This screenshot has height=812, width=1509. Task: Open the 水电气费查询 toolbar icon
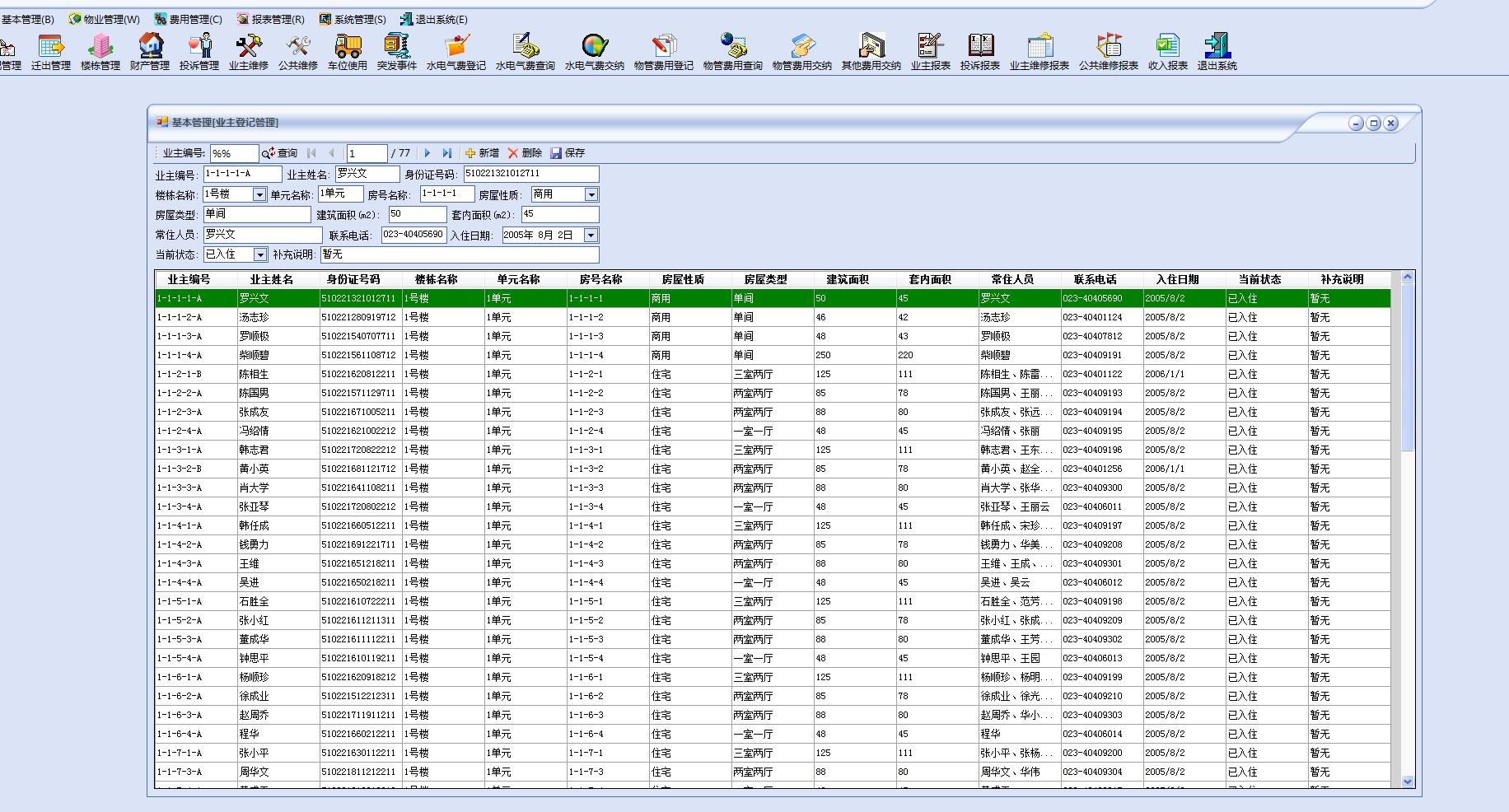pos(526,52)
